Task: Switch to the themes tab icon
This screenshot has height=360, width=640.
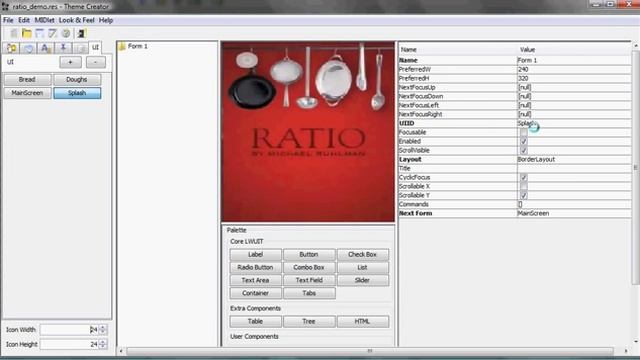Action: 11,48
